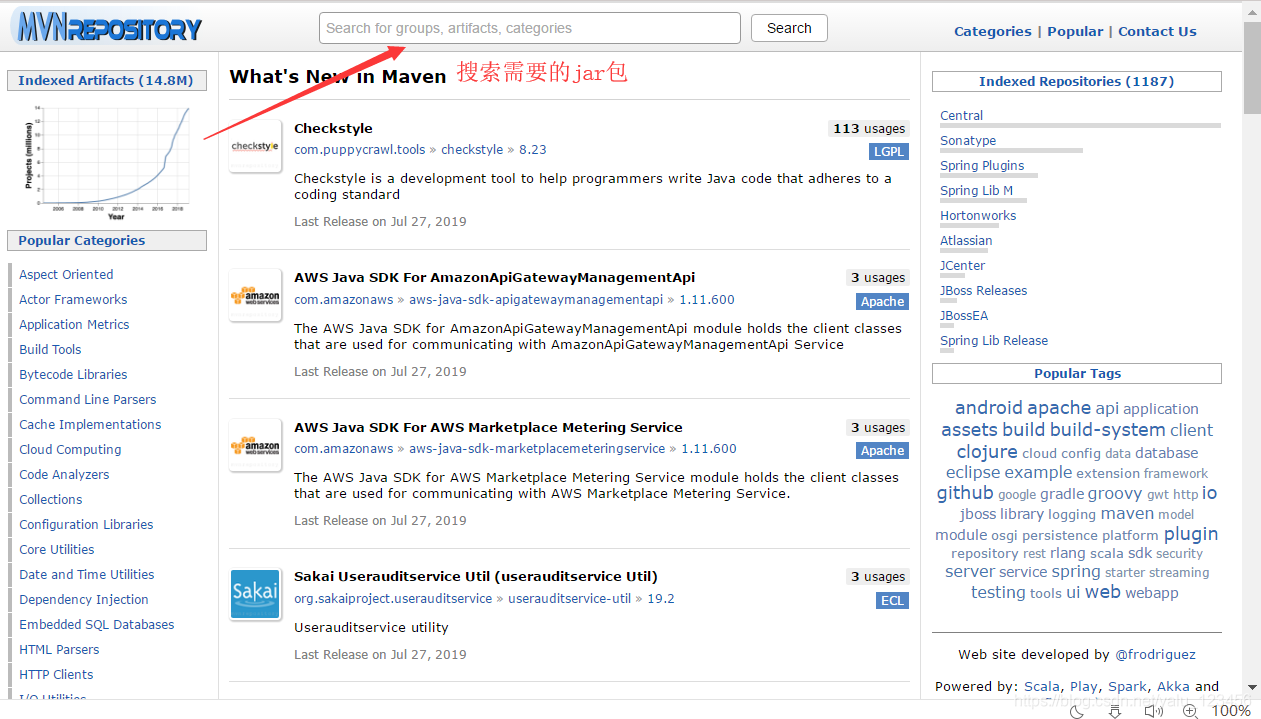Open the HTML Parsers category
This screenshot has height=719, width=1261.
[59, 649]
